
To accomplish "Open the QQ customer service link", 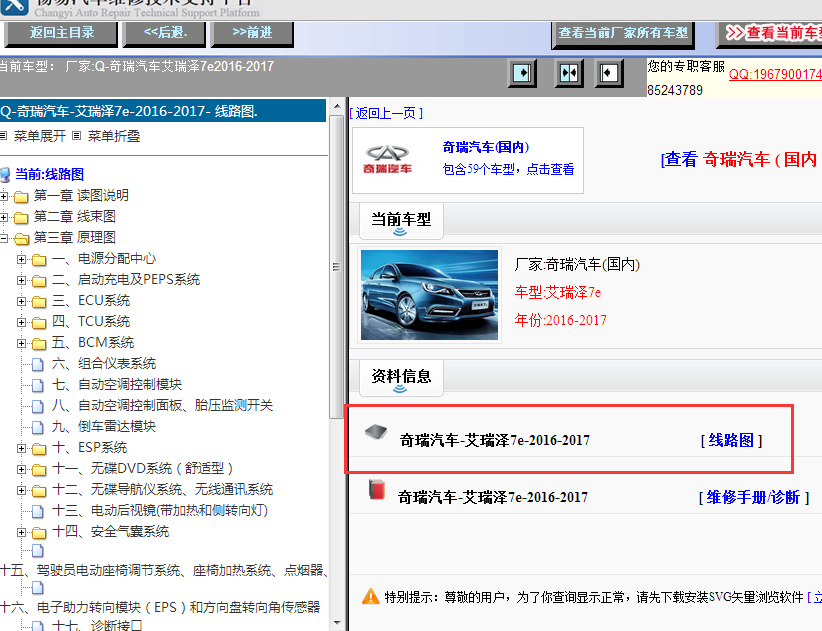I will [x=775, y=74].
